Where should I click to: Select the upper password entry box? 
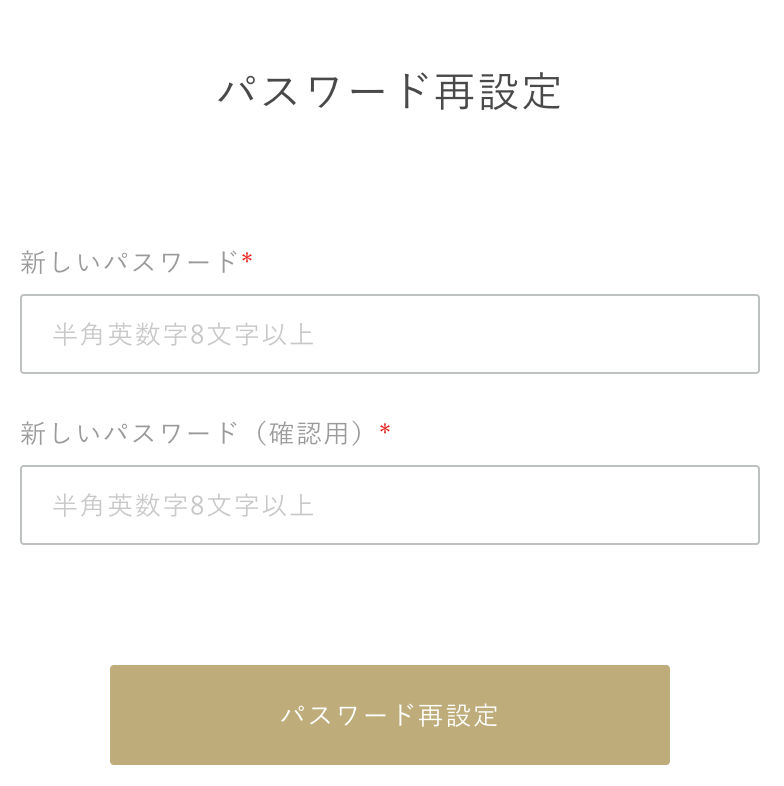tap(390, 334)
